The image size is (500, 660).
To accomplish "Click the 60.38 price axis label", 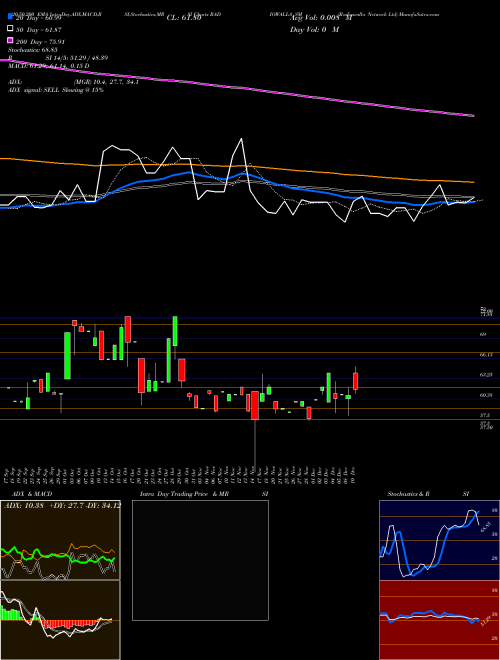I will click(486, 395).
